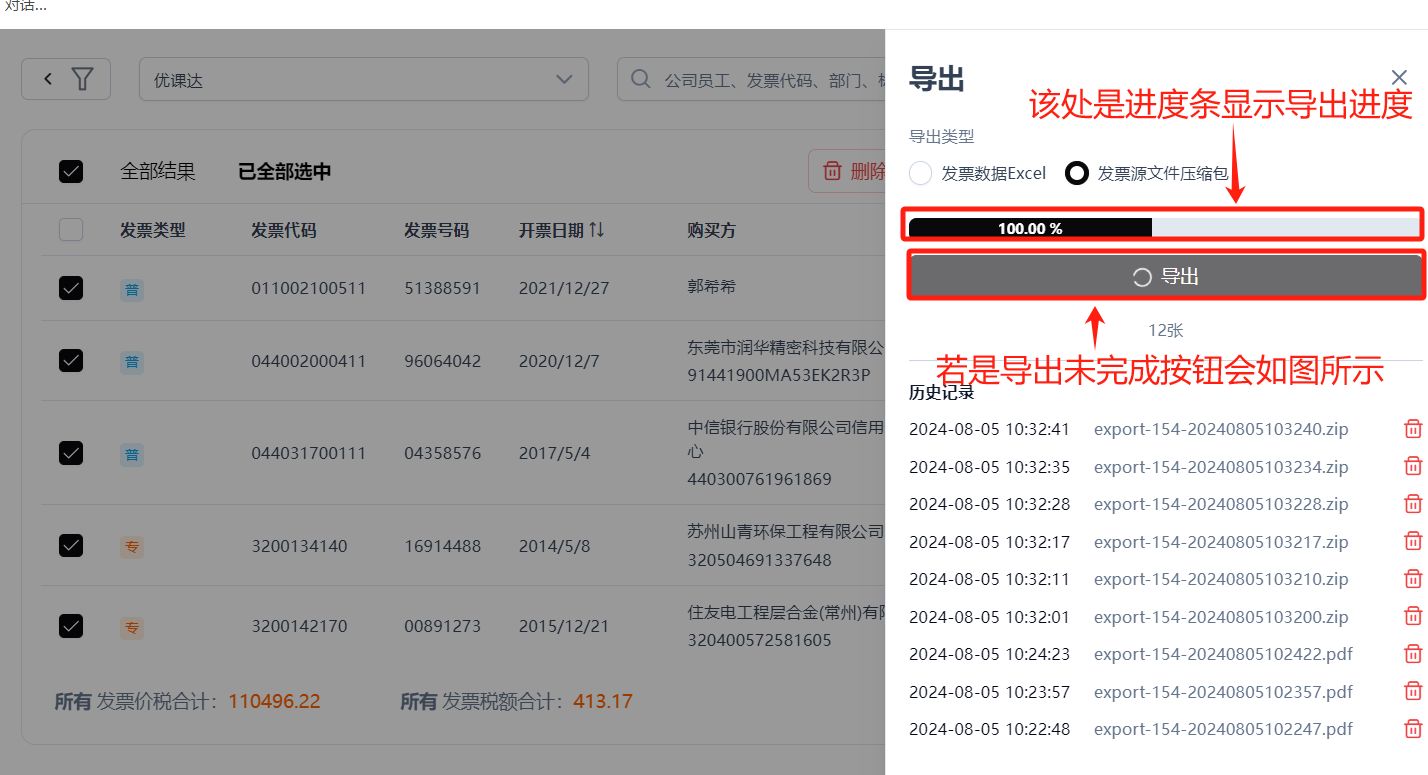Uncheck the 全部结果 checkbox
Image resolution: width=1428 pixels, height=775 pixels.
click(71, 172)
